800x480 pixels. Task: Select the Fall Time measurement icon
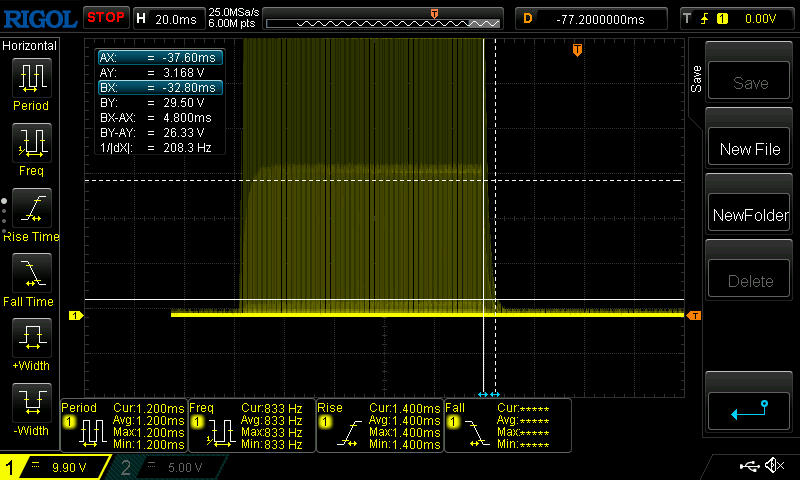(x=32, y=273)
